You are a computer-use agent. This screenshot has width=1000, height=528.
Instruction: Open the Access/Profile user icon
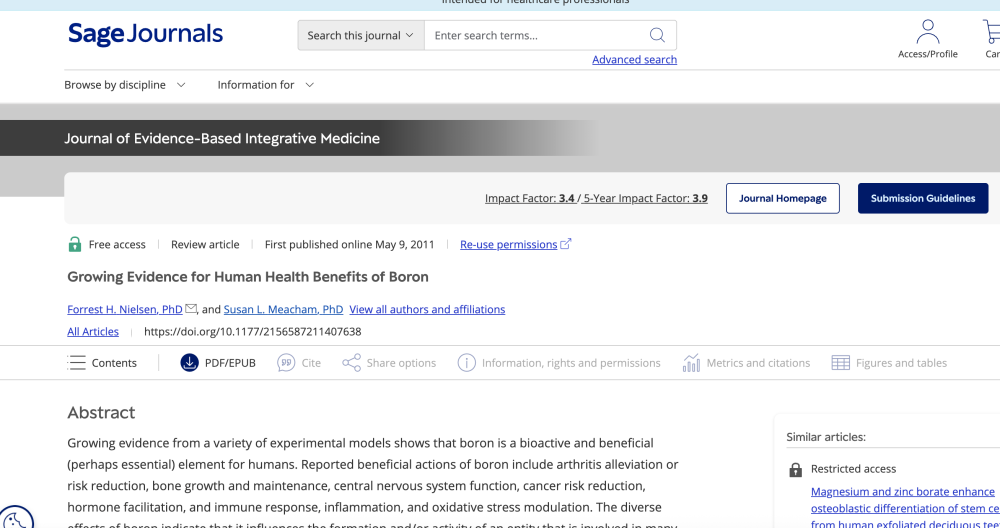coord(927,31)
